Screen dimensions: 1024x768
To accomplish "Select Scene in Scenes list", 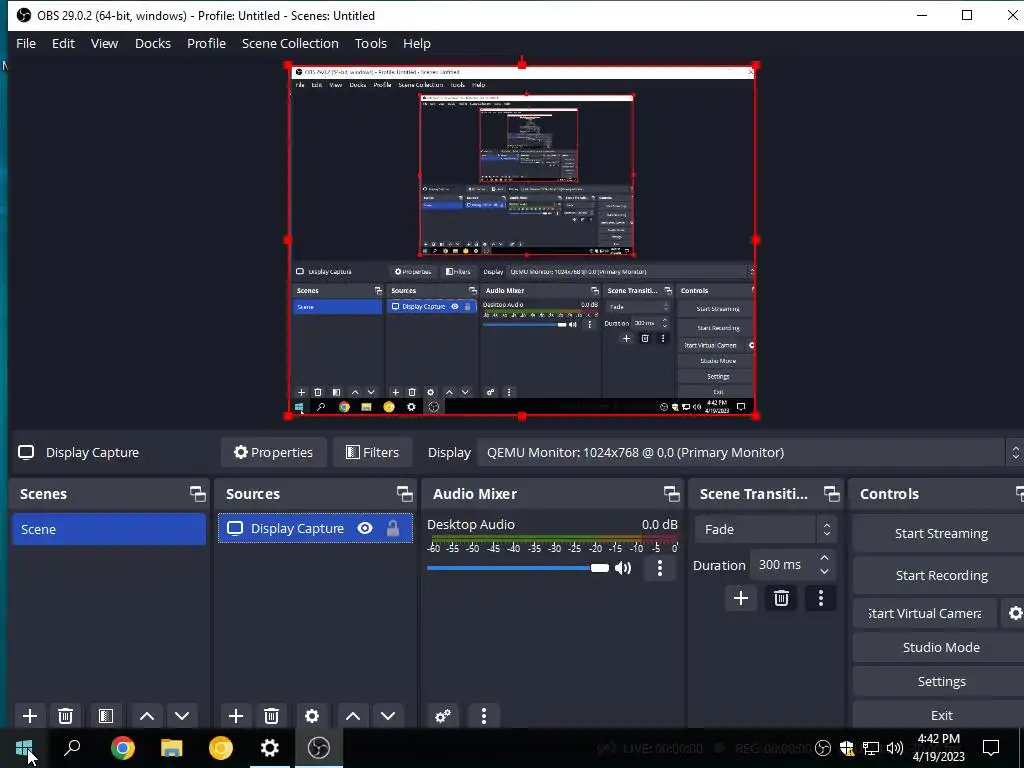I will 109,529.
